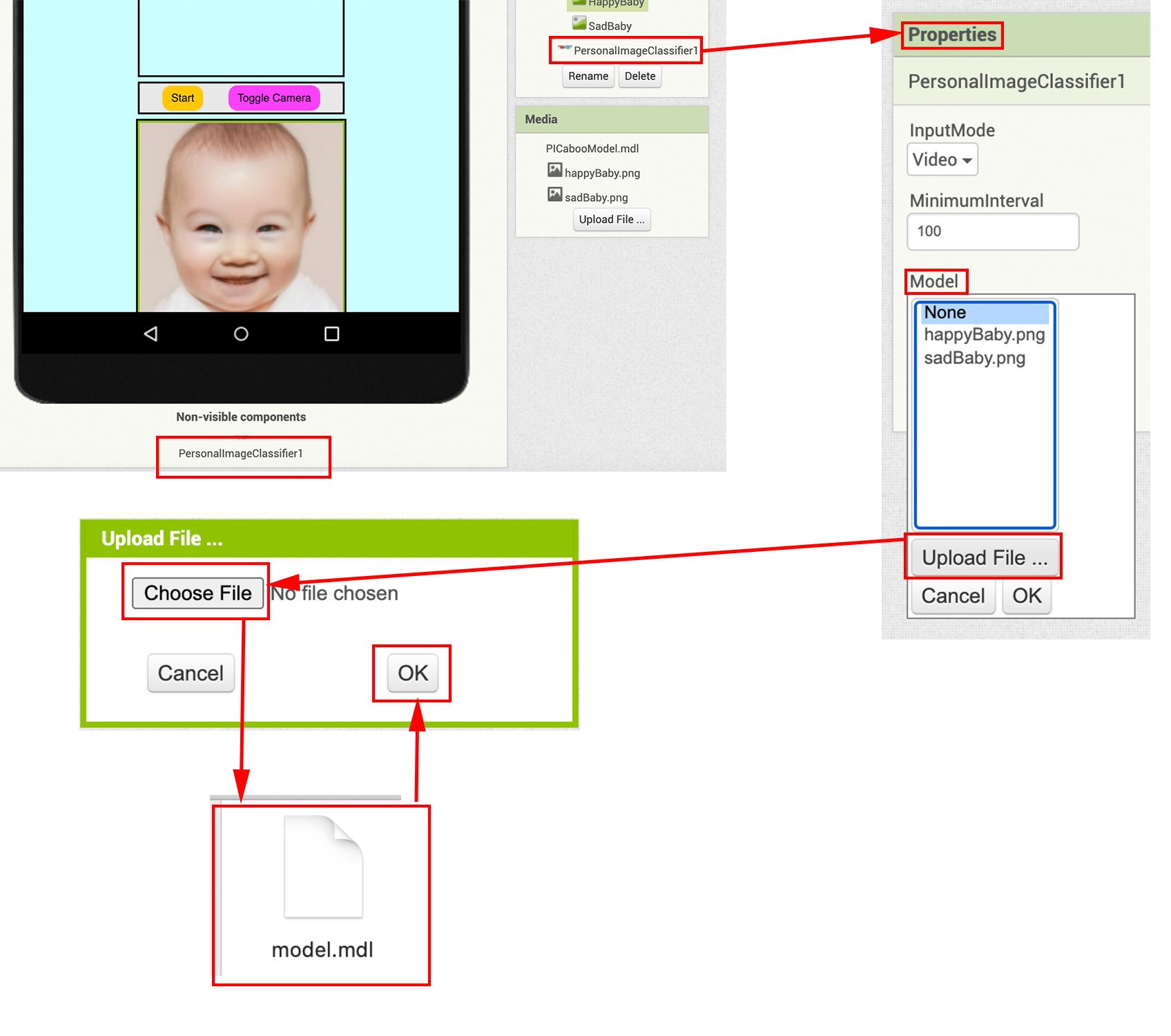1171x1036 pixels.
Task: Confirm the Upload File dialog with OK
Action: (413, 673)
